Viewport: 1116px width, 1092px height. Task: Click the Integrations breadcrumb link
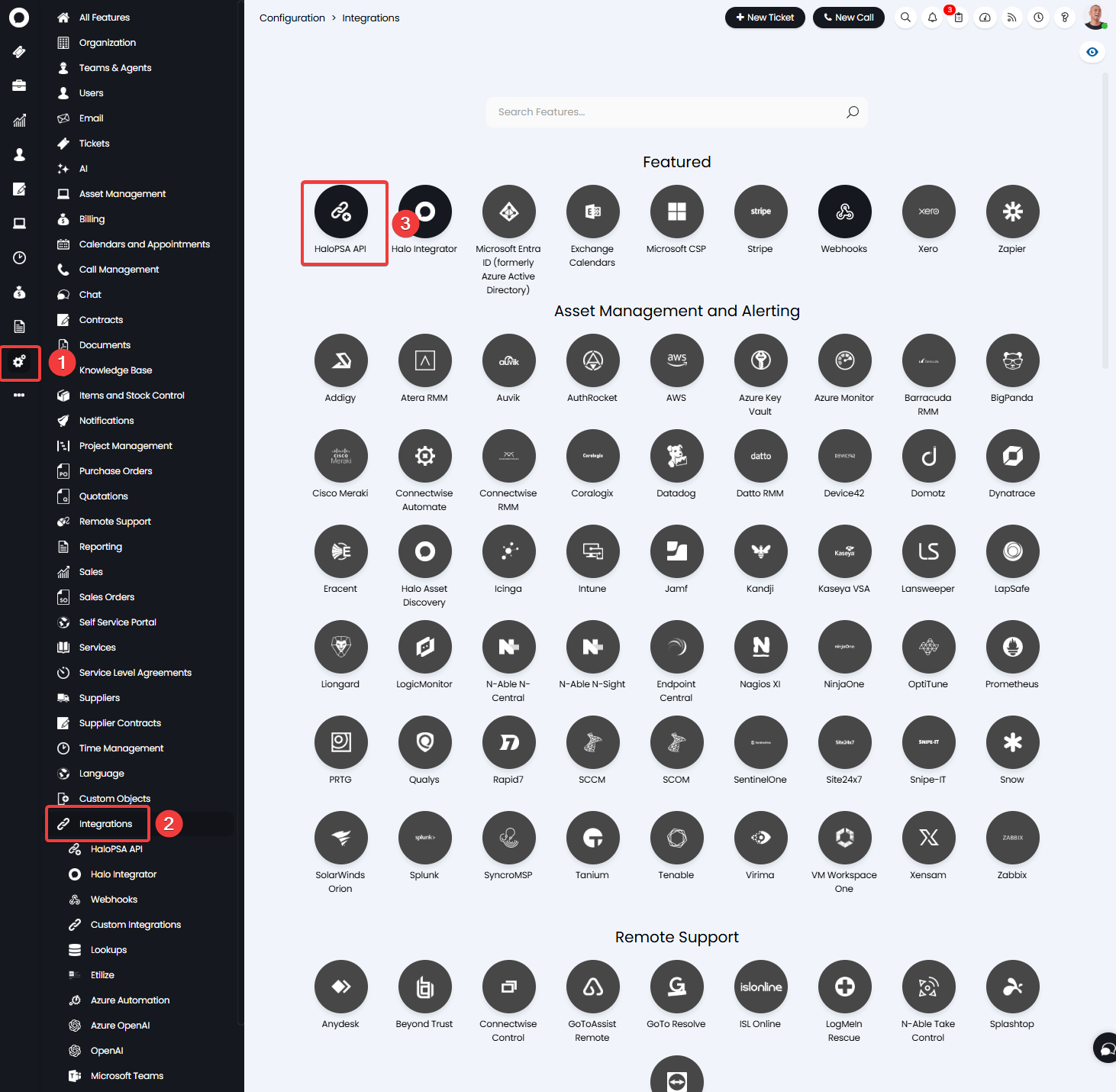pos(371,18)
